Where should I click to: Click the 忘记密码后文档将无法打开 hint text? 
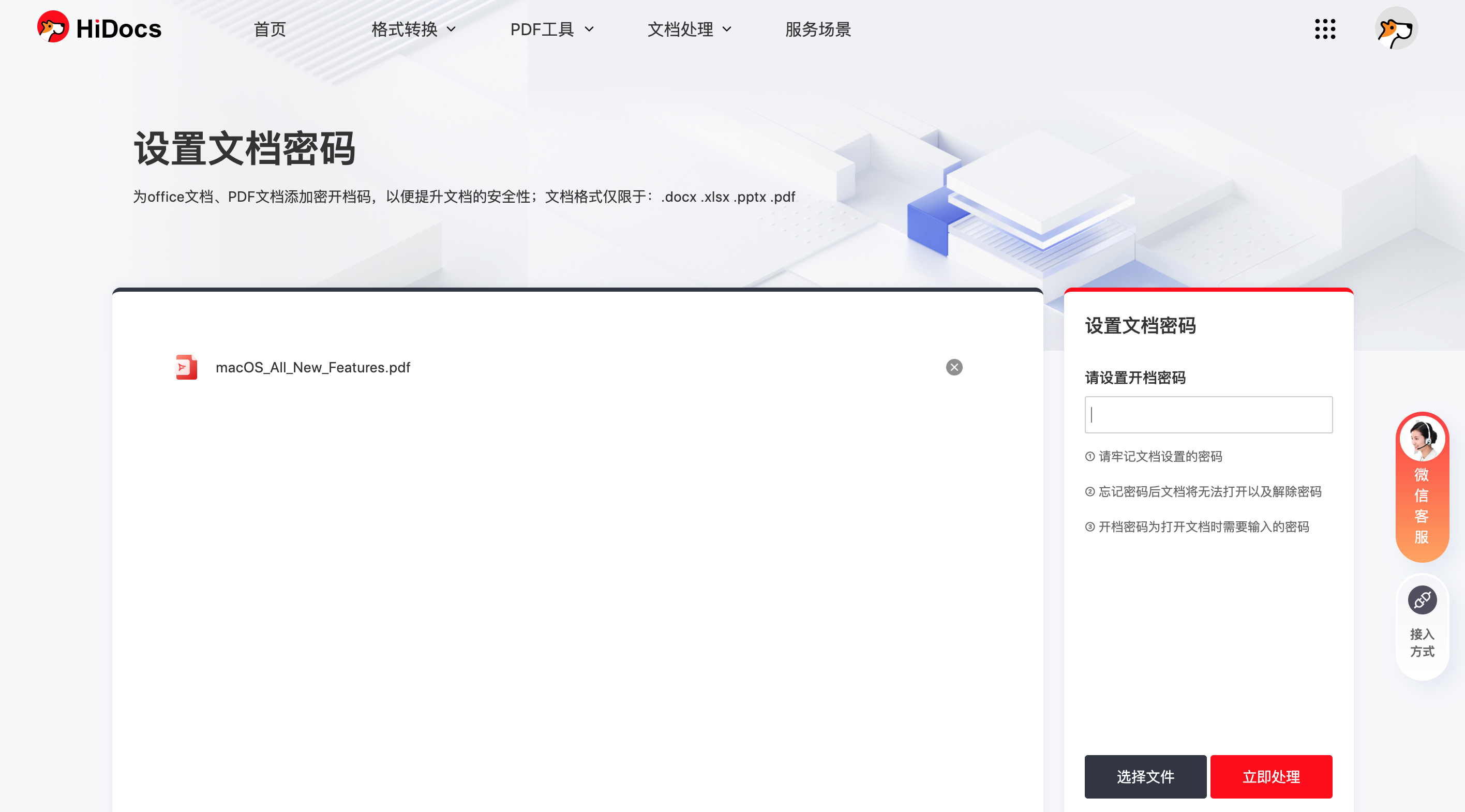(1203, 492)
